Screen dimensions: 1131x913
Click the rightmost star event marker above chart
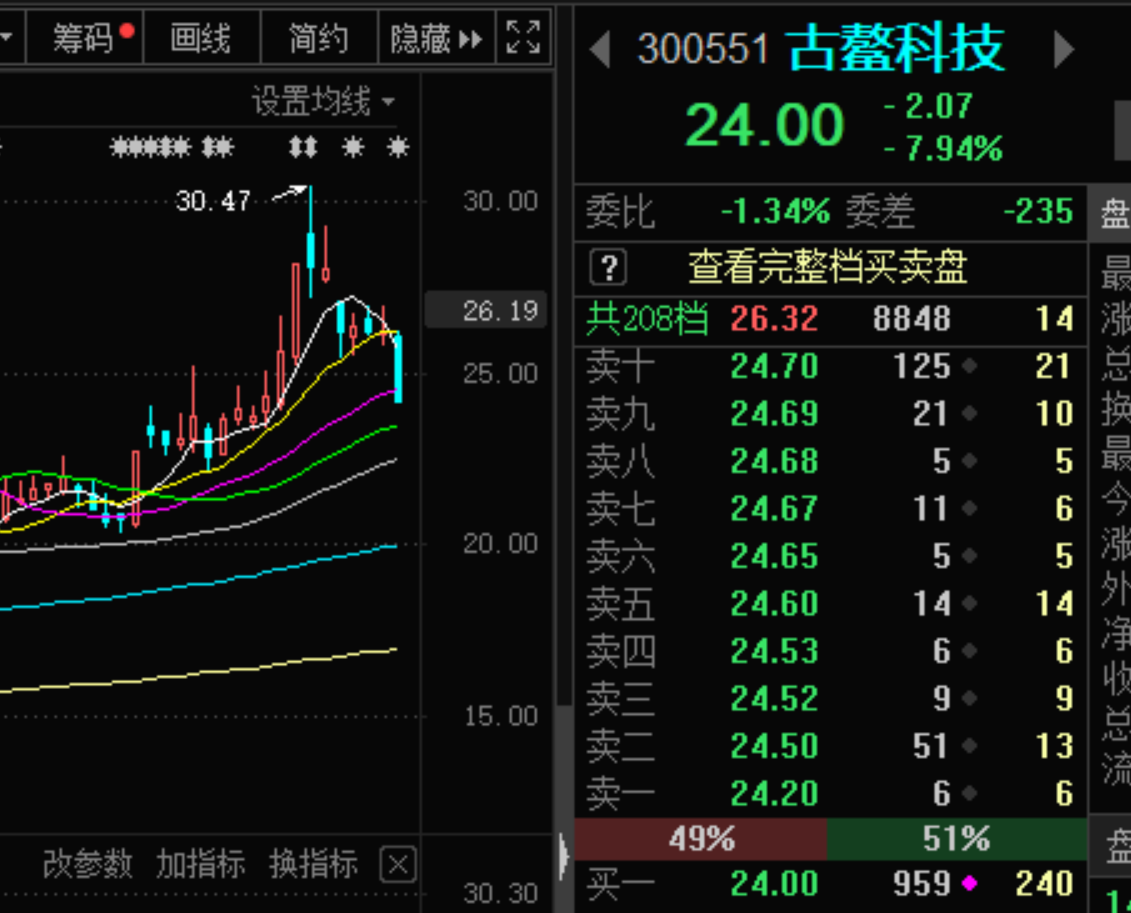[x=397, y=147]
